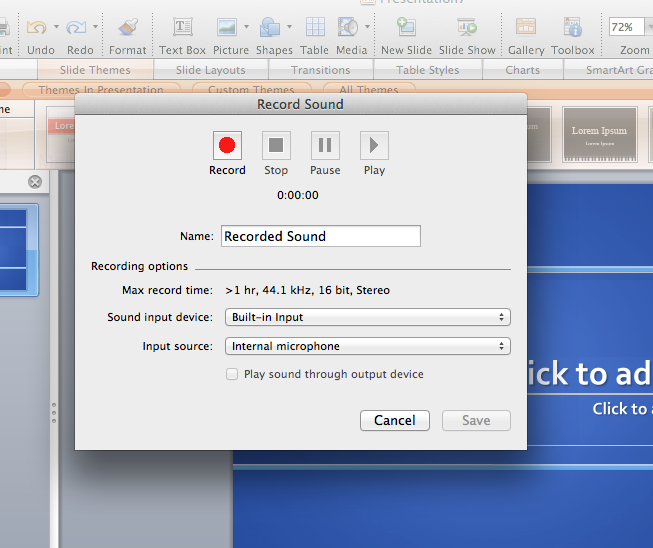The image size is (653, 548).
Task: Open the Undo history dropdown arrow
Action: point(56,27)
